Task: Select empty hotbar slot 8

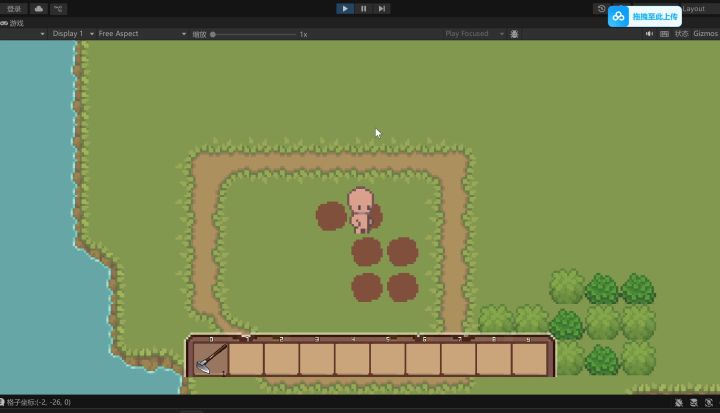Action: pyautogui.click(x=494, y=359)
